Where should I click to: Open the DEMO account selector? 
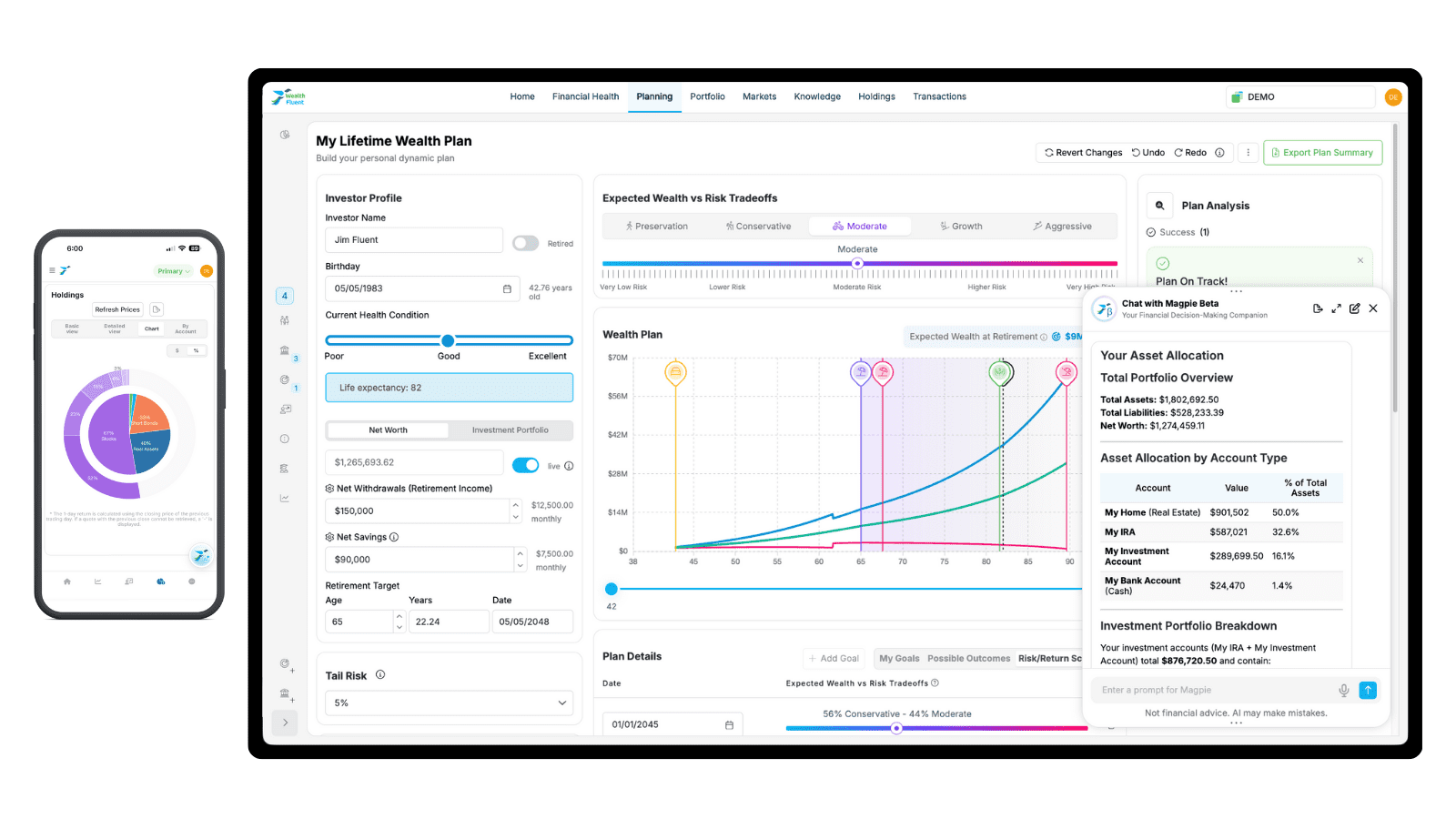(1299, 97)
